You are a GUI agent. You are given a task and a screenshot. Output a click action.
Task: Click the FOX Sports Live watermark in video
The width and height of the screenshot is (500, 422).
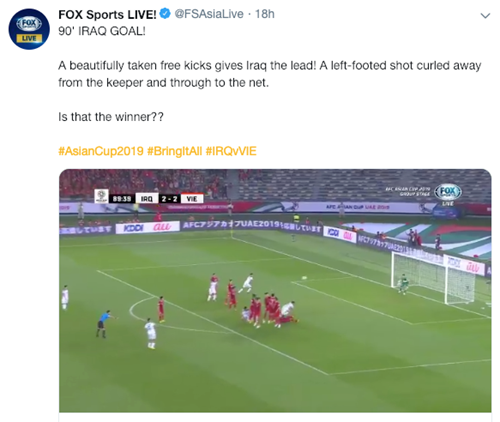coord(448,194)
